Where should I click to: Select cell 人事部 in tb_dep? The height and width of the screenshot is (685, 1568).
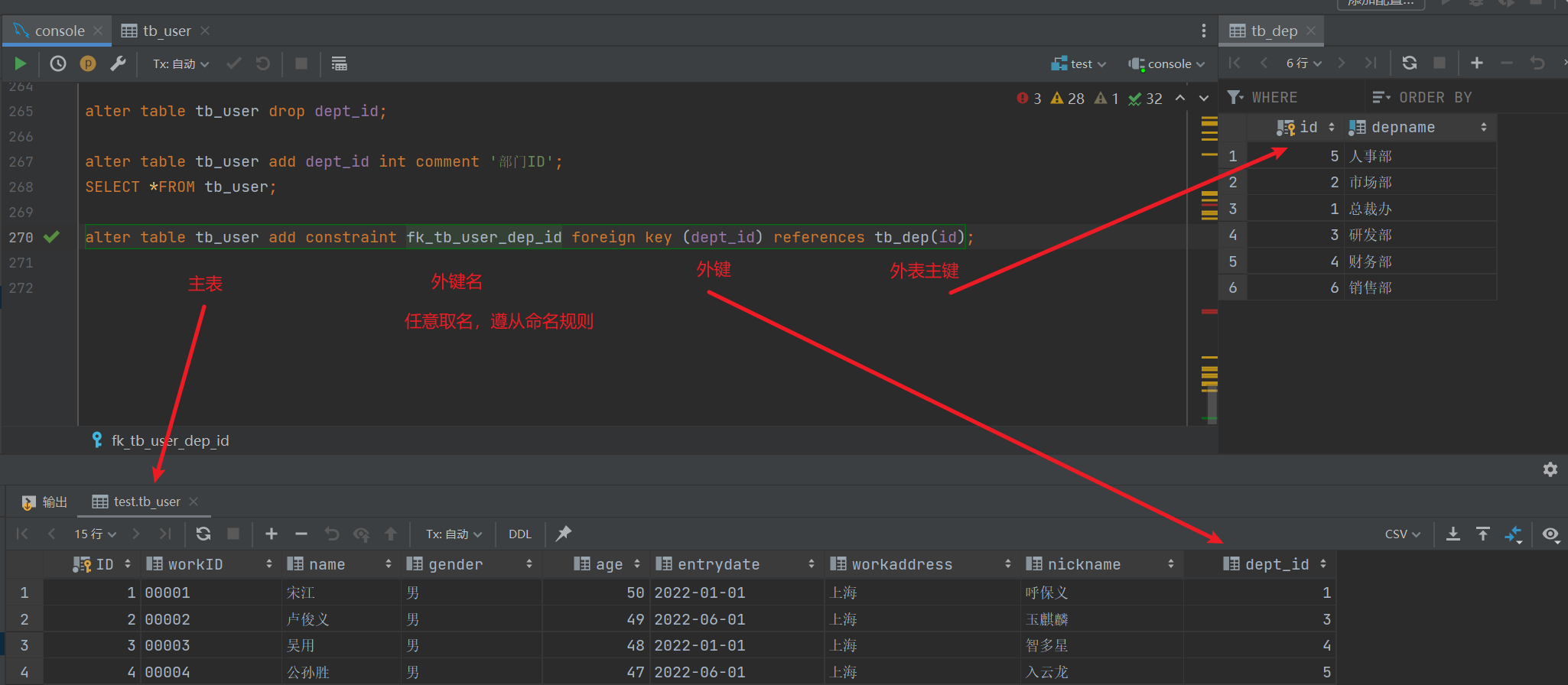click(1420, 156)
